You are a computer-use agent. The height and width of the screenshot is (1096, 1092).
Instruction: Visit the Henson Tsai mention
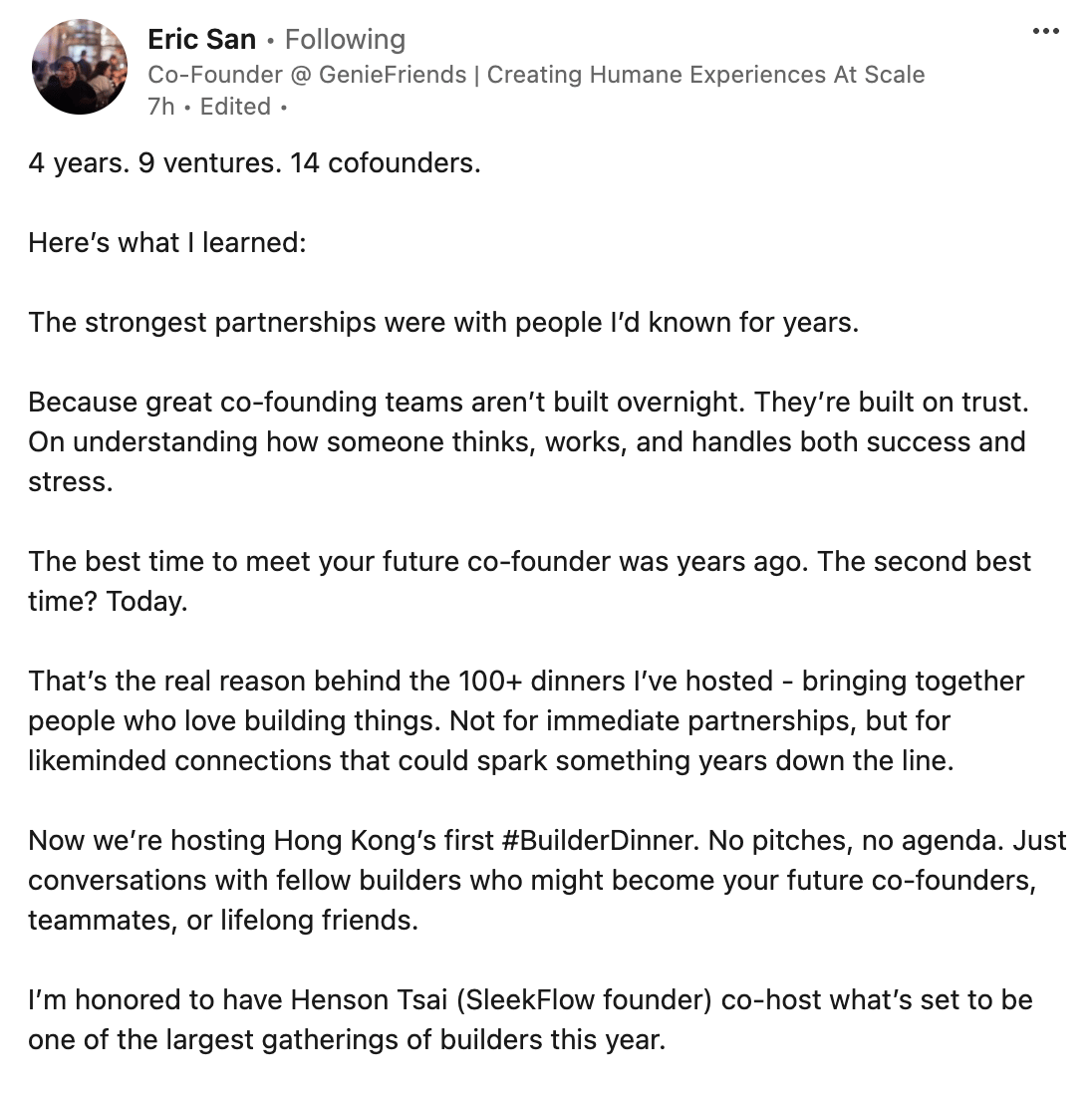(x=369, y=999)
